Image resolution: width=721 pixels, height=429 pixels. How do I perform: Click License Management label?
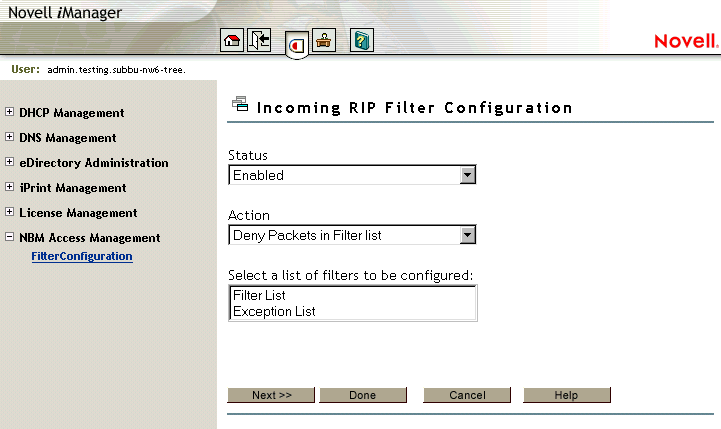tap(78, 212)
